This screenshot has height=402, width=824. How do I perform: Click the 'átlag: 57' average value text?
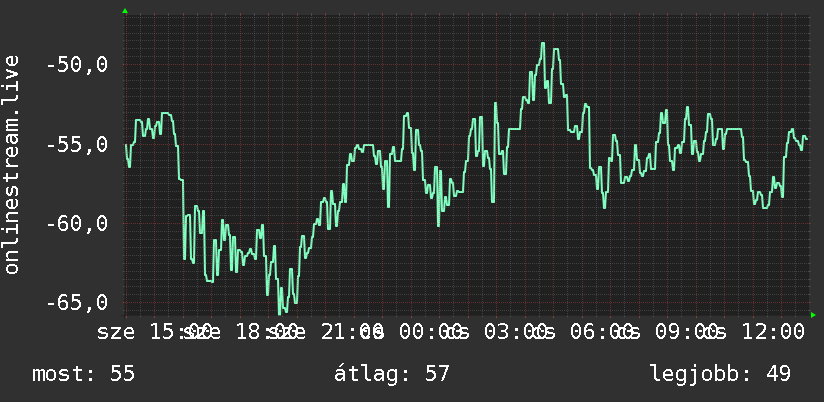pos(392,374)
